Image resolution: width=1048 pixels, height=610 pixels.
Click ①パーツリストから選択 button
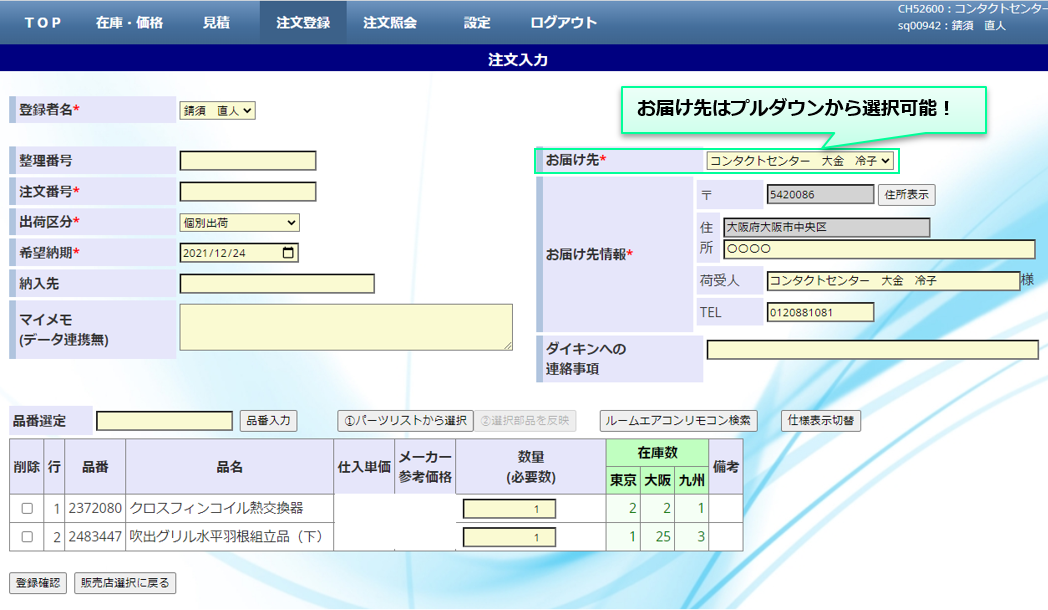405,421
